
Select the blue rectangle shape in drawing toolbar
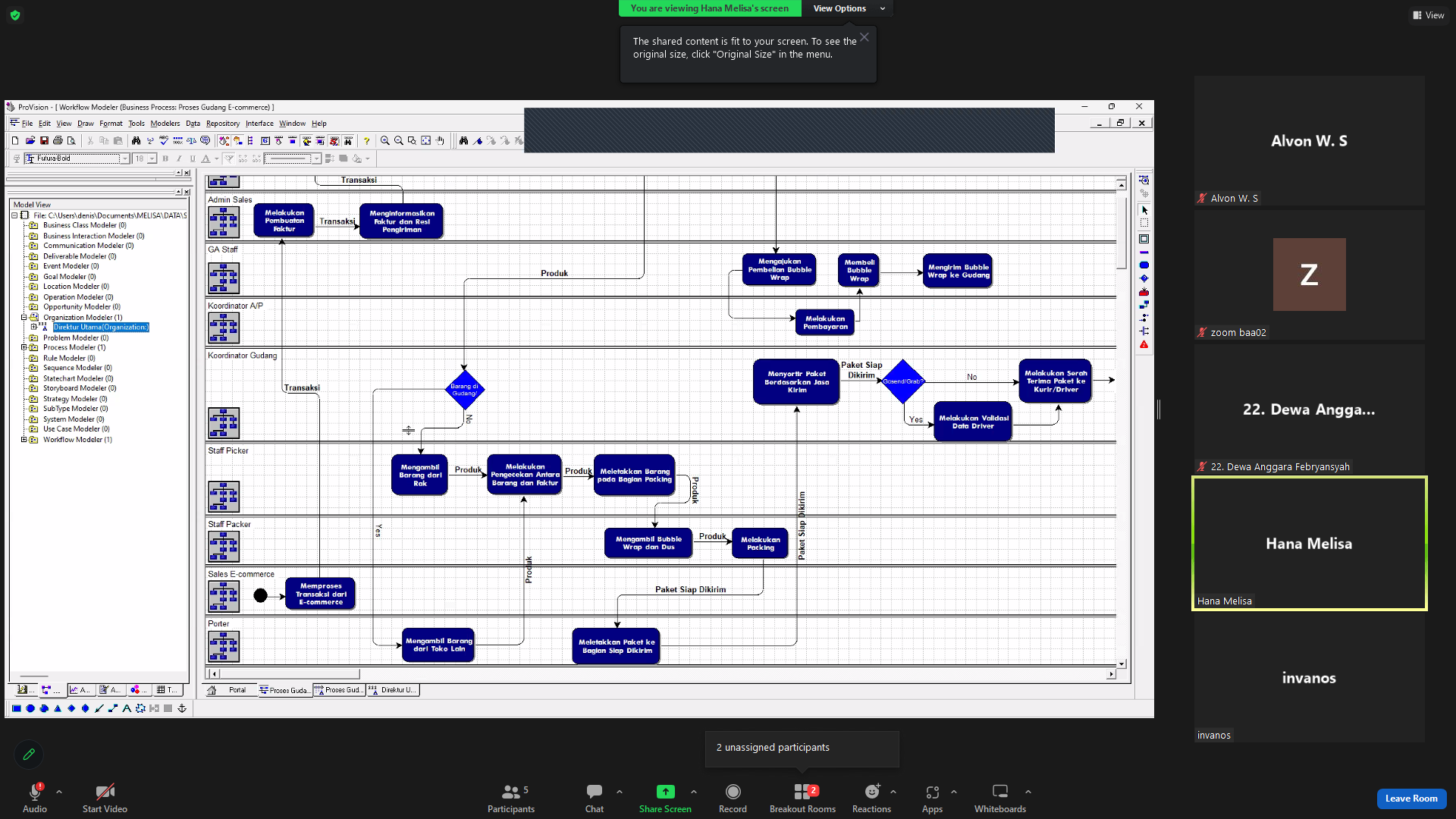(x=17, y=708)
